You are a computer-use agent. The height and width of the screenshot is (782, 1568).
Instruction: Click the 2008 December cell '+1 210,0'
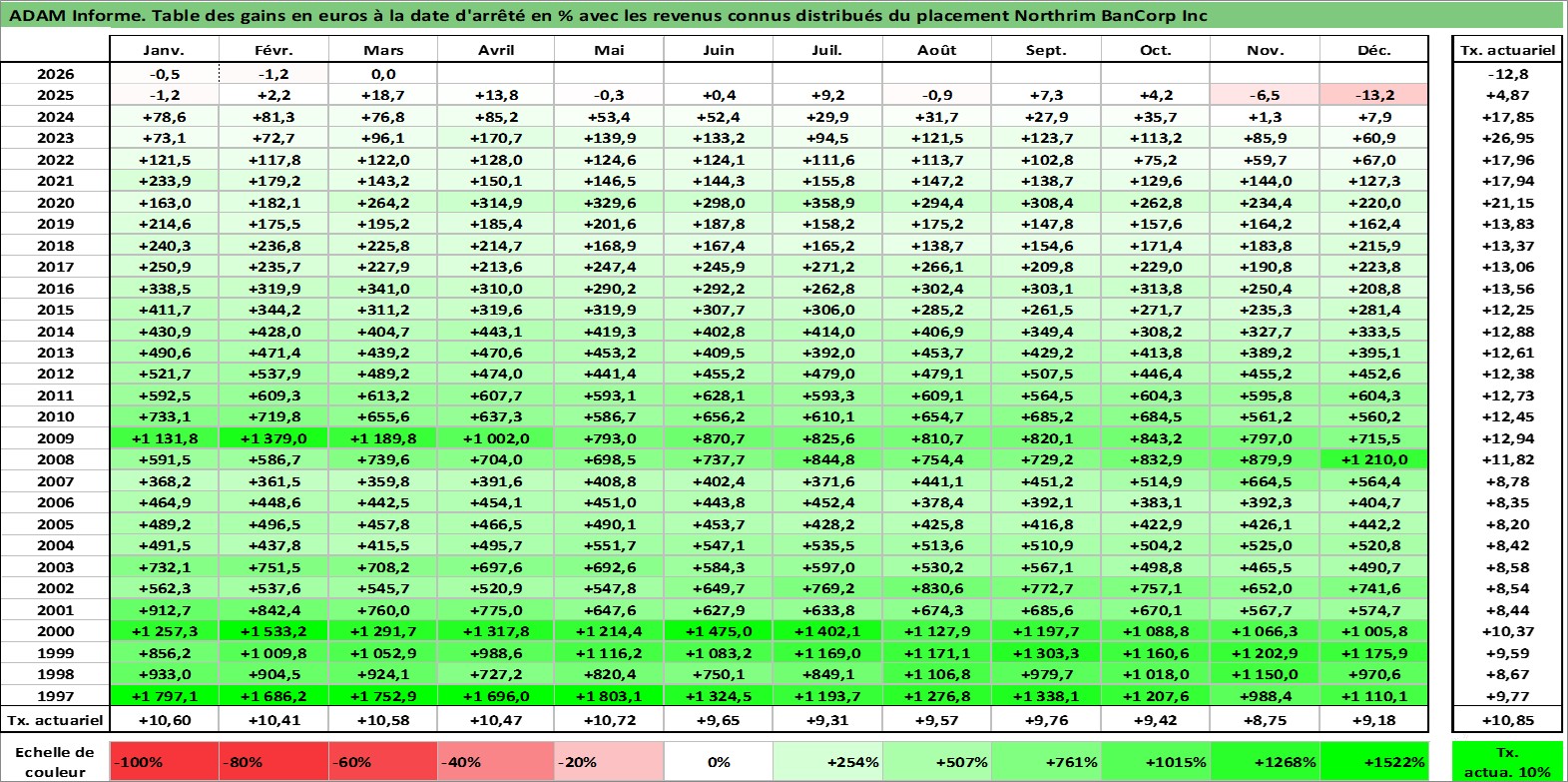tap(1374, 459)
